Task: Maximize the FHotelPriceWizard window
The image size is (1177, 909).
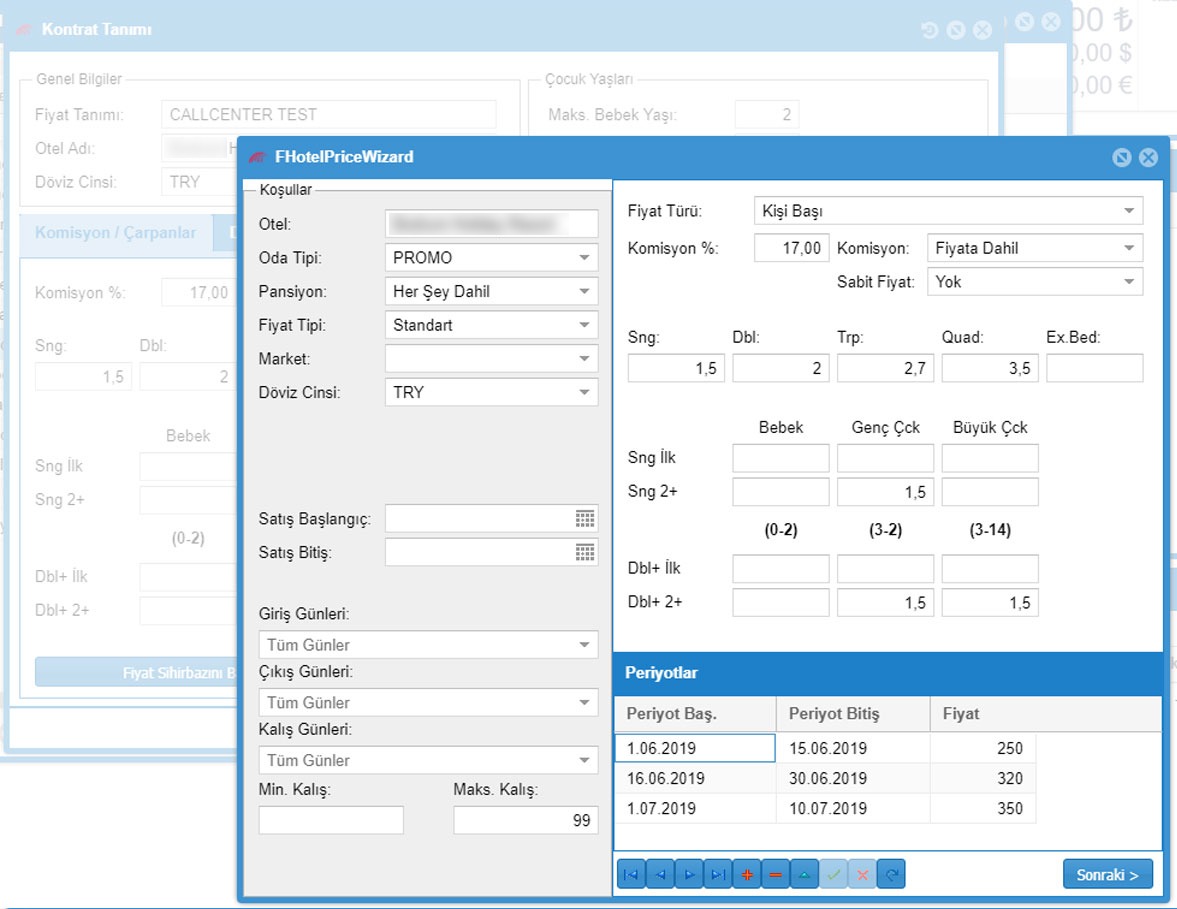Action: [x=1121, y=157]
